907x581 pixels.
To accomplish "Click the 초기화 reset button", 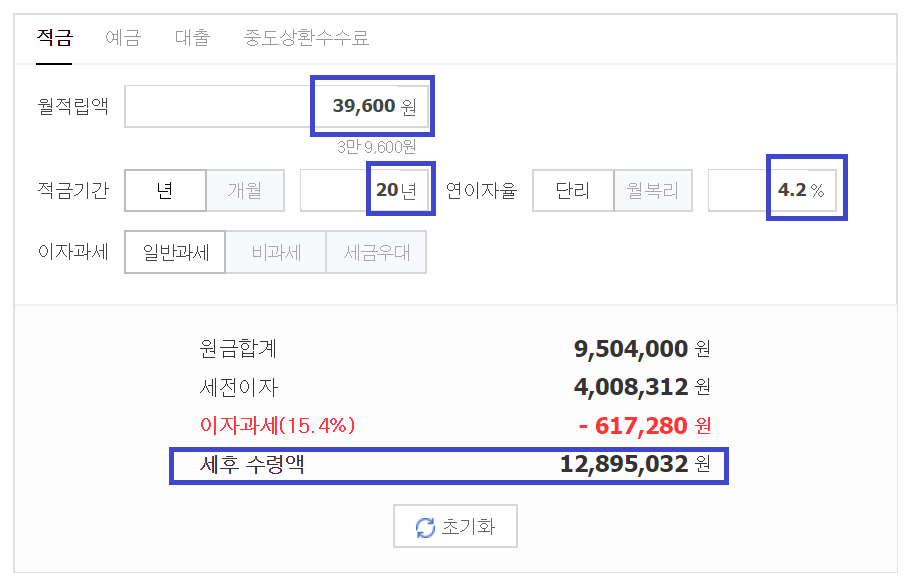I will tap(455, 526).
